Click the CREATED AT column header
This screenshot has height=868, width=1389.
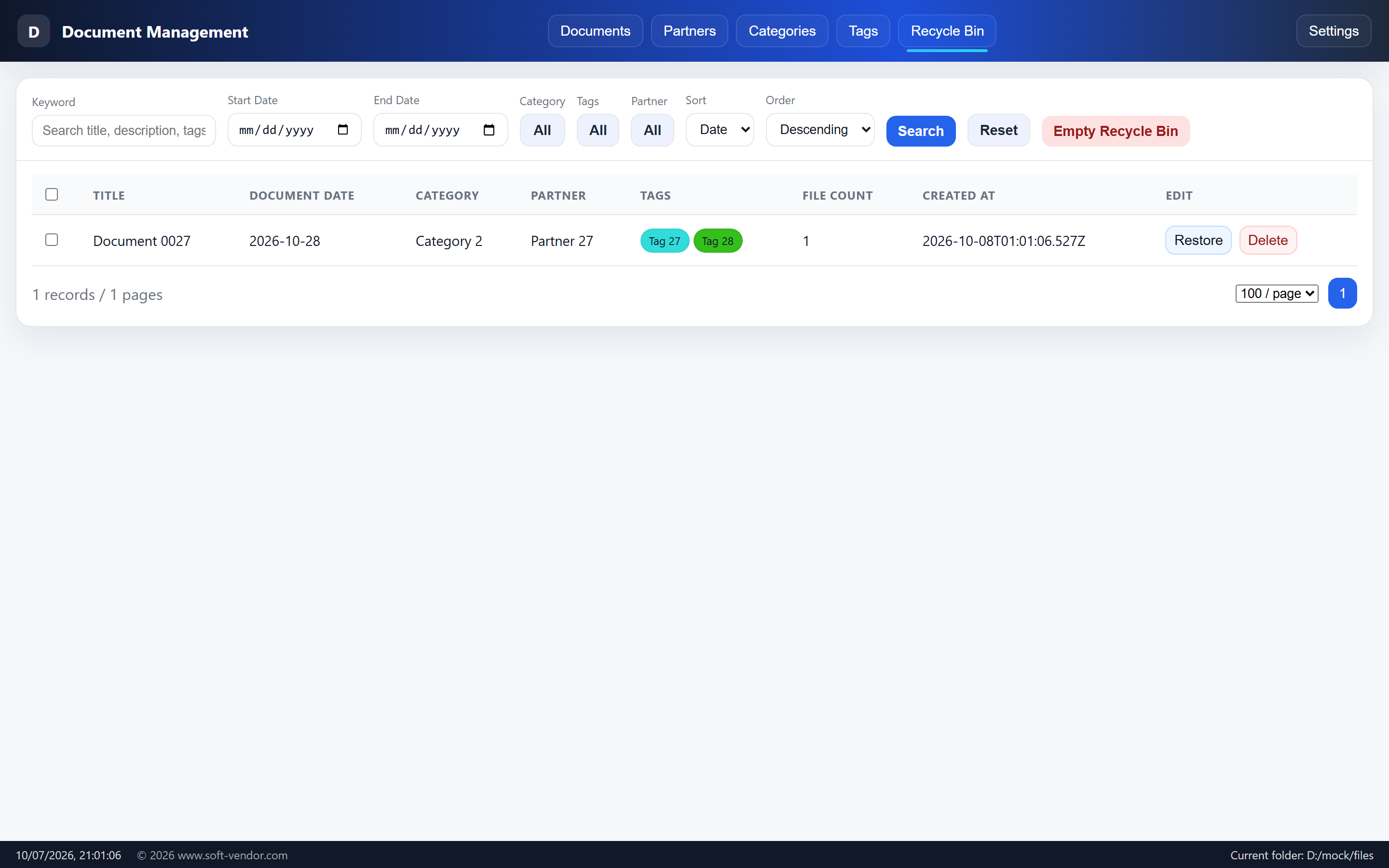(x=958, y=196)
